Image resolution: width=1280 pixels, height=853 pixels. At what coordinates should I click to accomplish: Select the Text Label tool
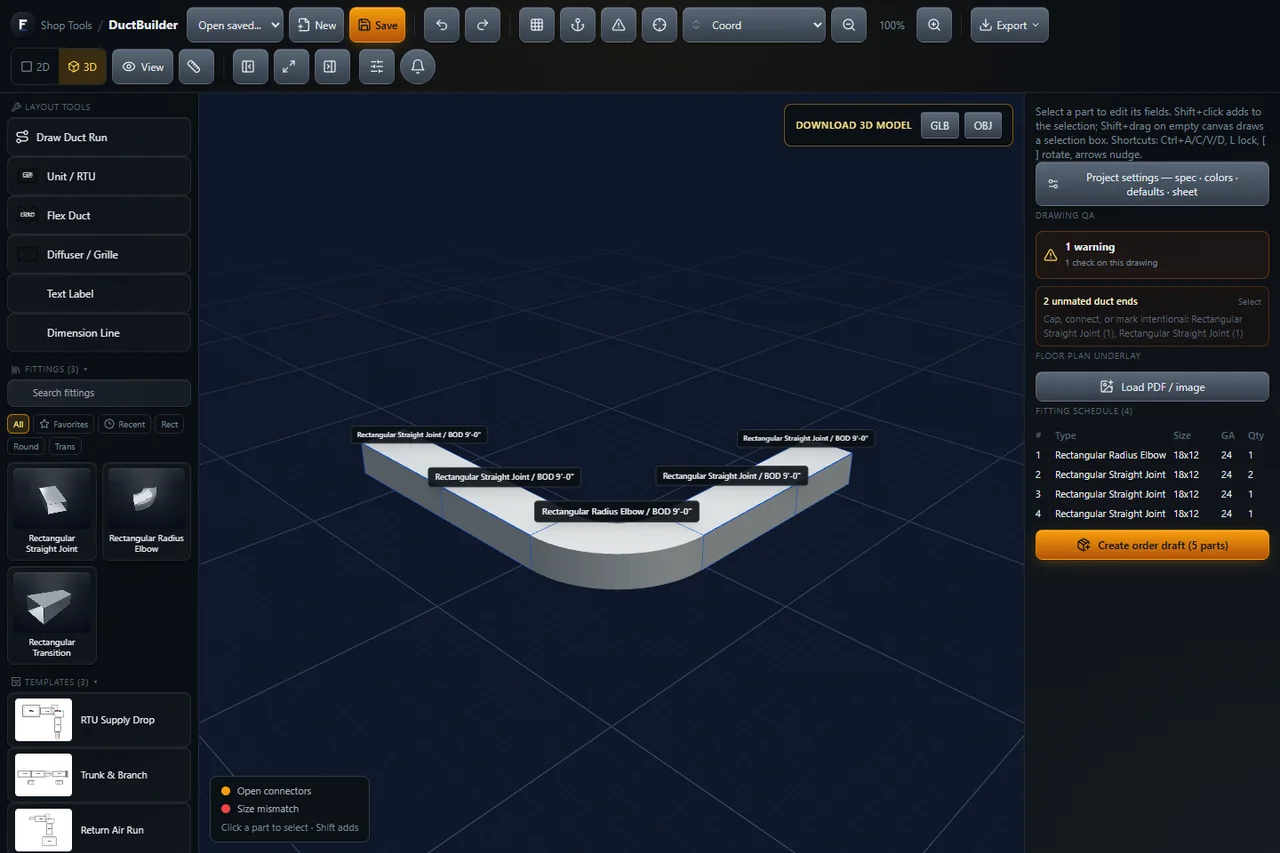pos(99,293)
